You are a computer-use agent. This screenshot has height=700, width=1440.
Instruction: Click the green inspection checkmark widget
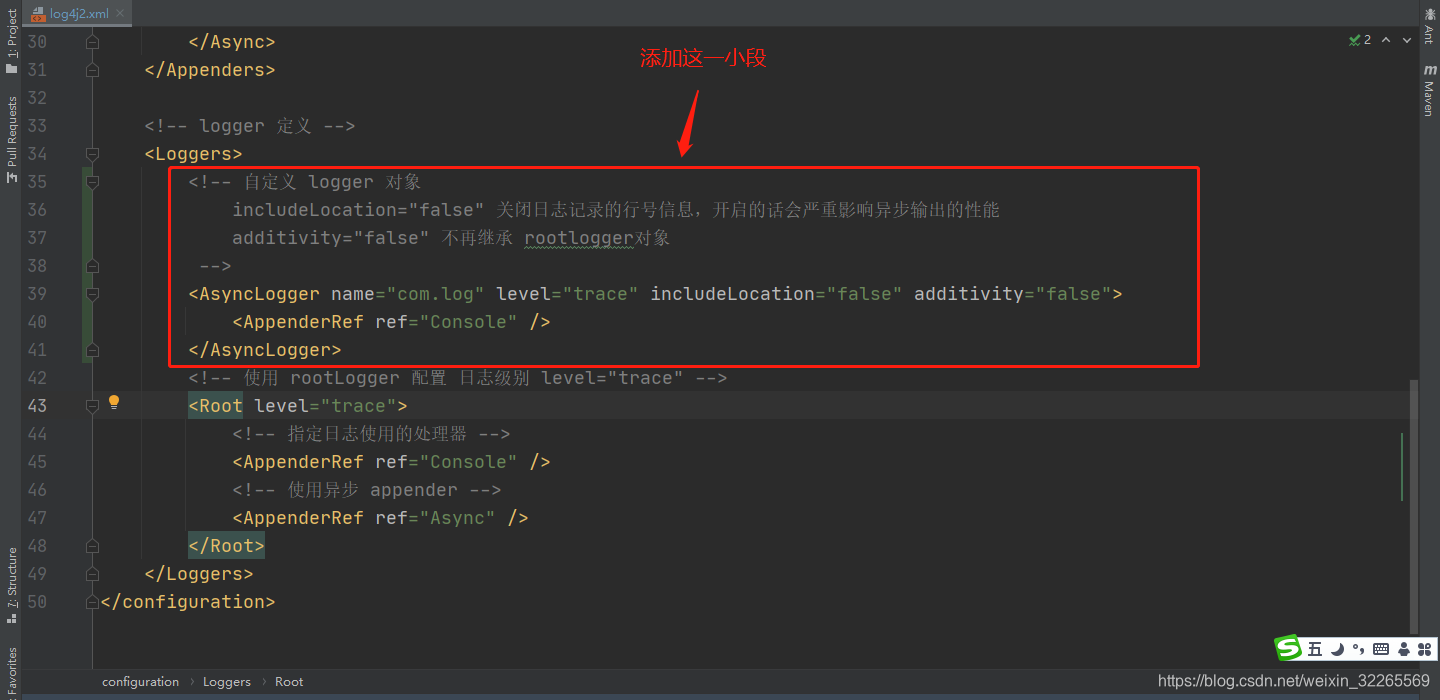[x=1360, y=40]
